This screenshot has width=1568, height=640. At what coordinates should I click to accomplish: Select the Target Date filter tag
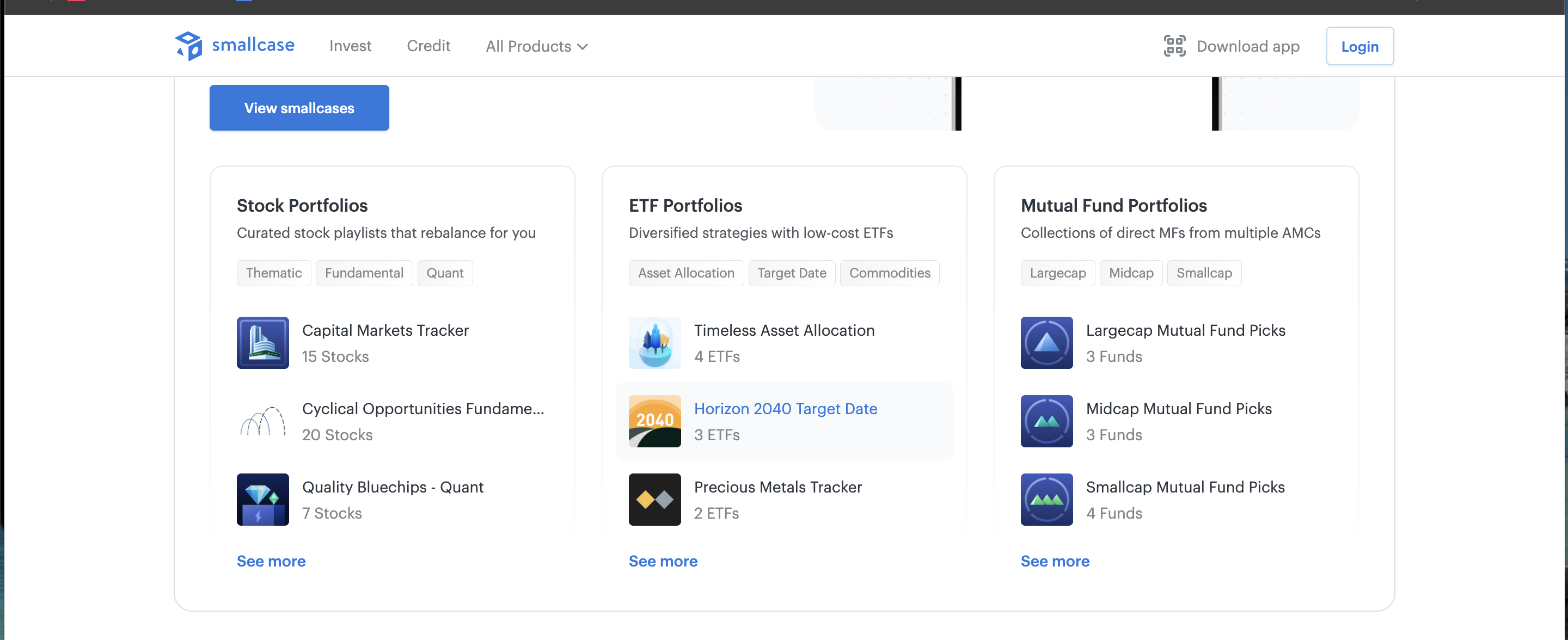click(x=791, y=273)
